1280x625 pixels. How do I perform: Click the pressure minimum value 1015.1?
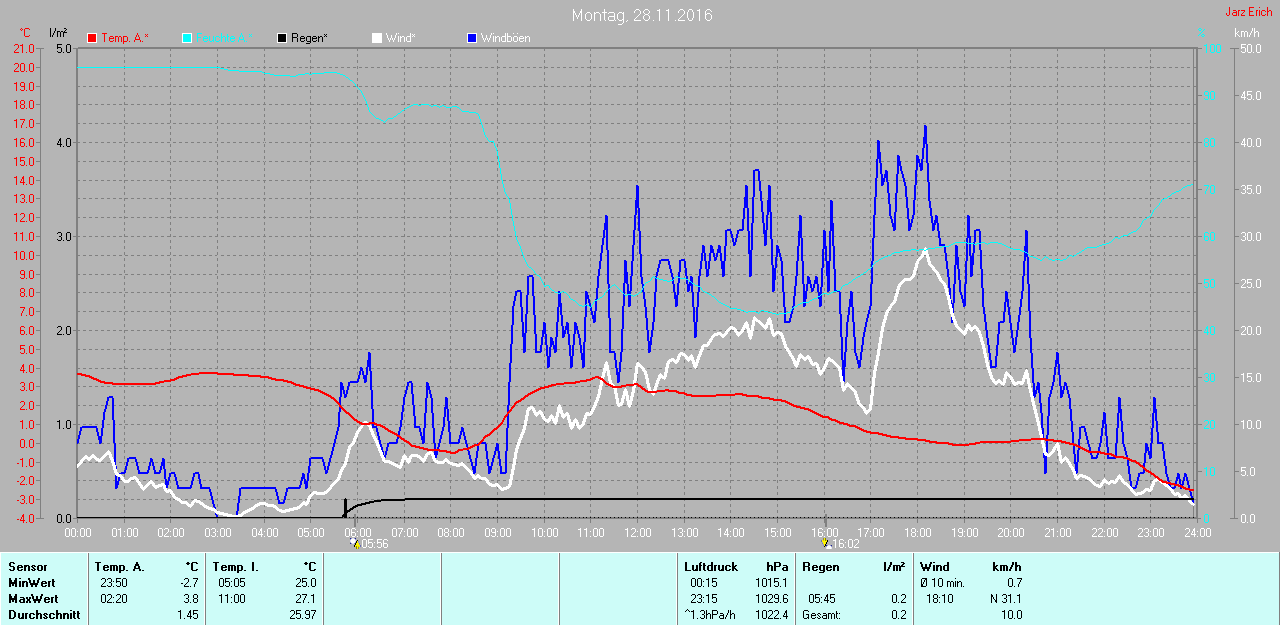pyautogui.click(x=771, y=582)
